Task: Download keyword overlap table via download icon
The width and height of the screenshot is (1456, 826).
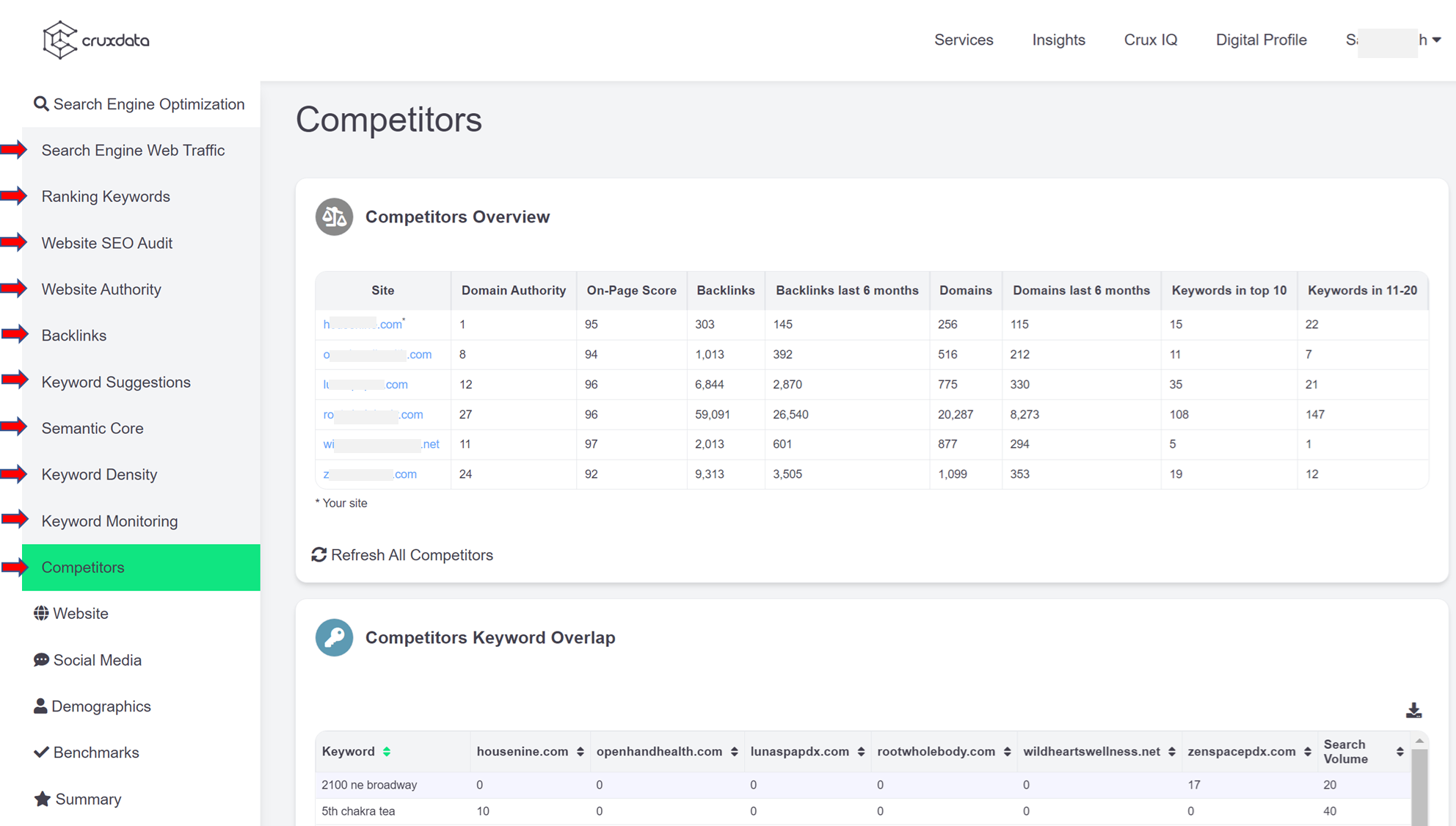Action: pos(1413,711)
